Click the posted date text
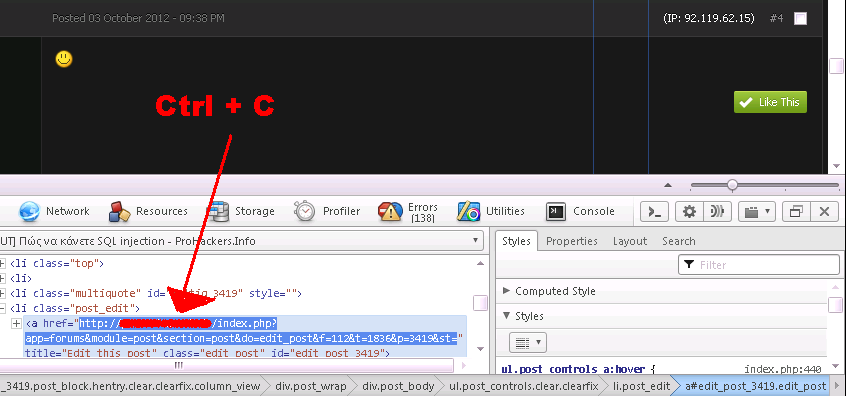Screen dimensions: 846x396 [x=138, y=18]
